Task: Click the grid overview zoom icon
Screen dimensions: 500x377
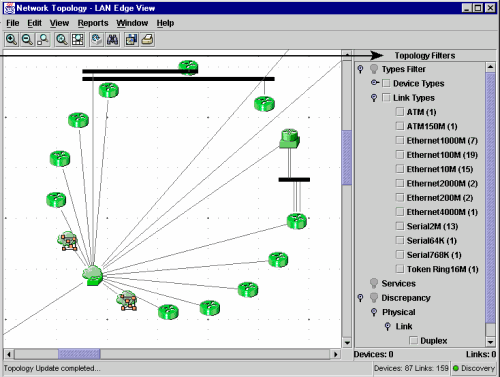Action: [78, 40]
